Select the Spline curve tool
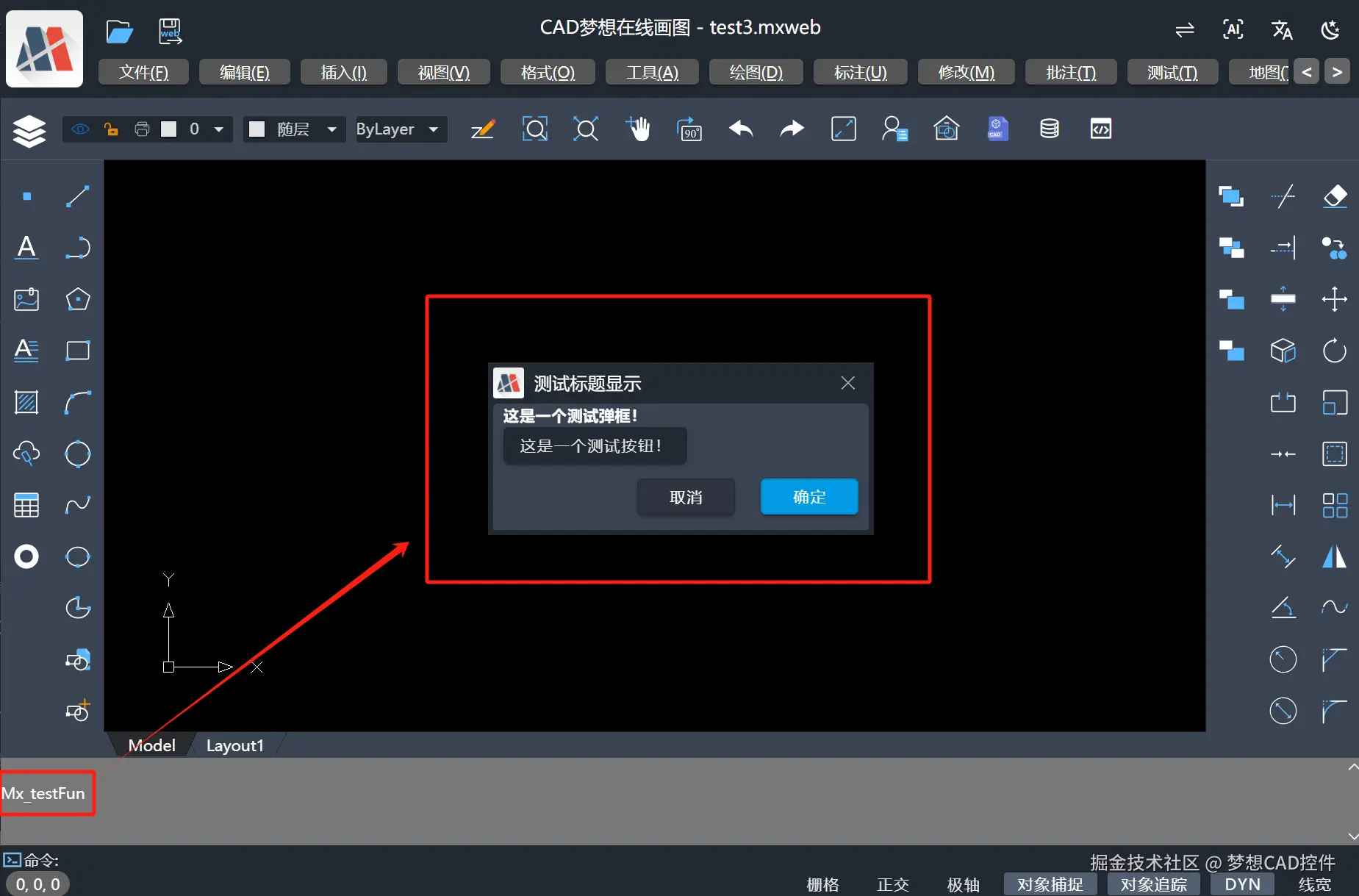Screen dimensions: 1359x896 pos(78,505)
